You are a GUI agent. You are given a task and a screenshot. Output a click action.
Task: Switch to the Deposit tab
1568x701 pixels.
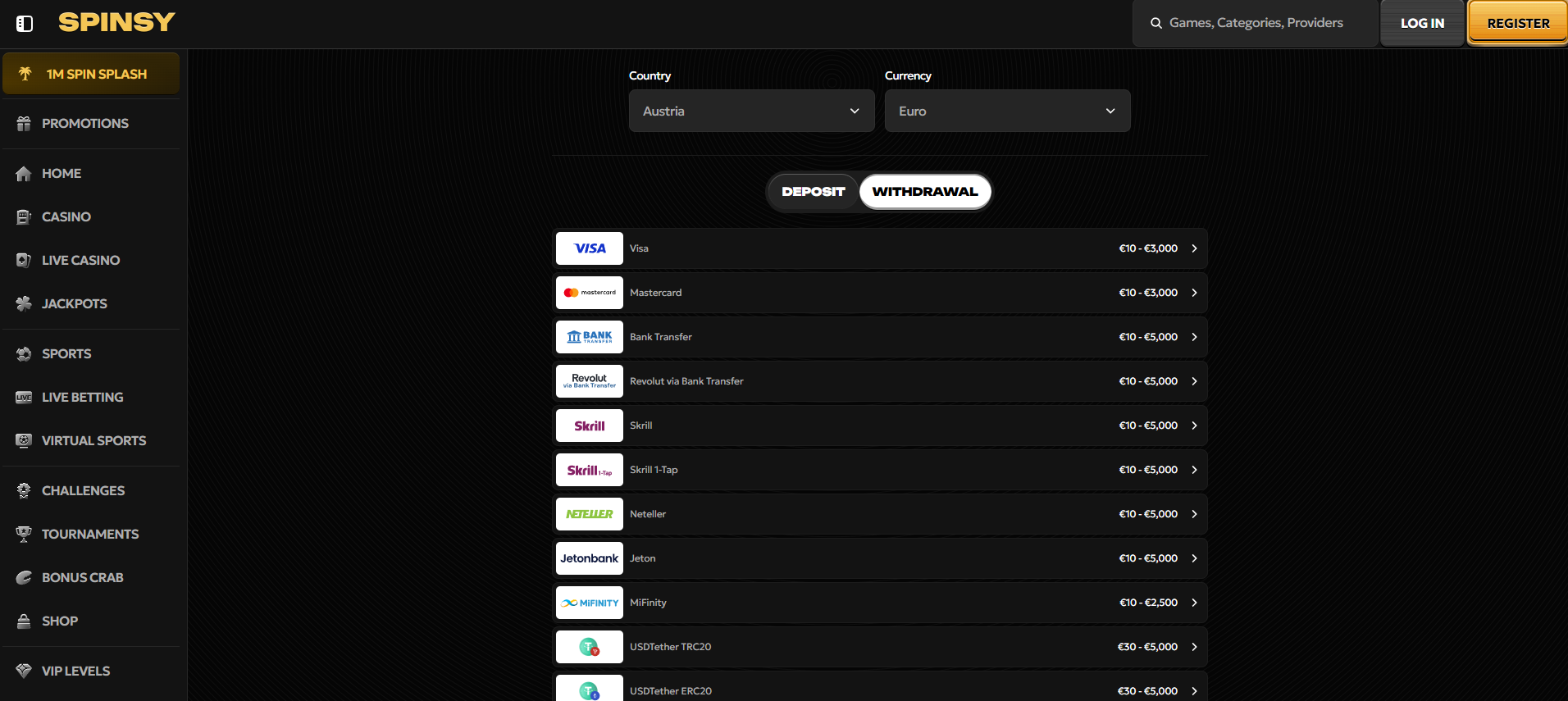point(814,192)
